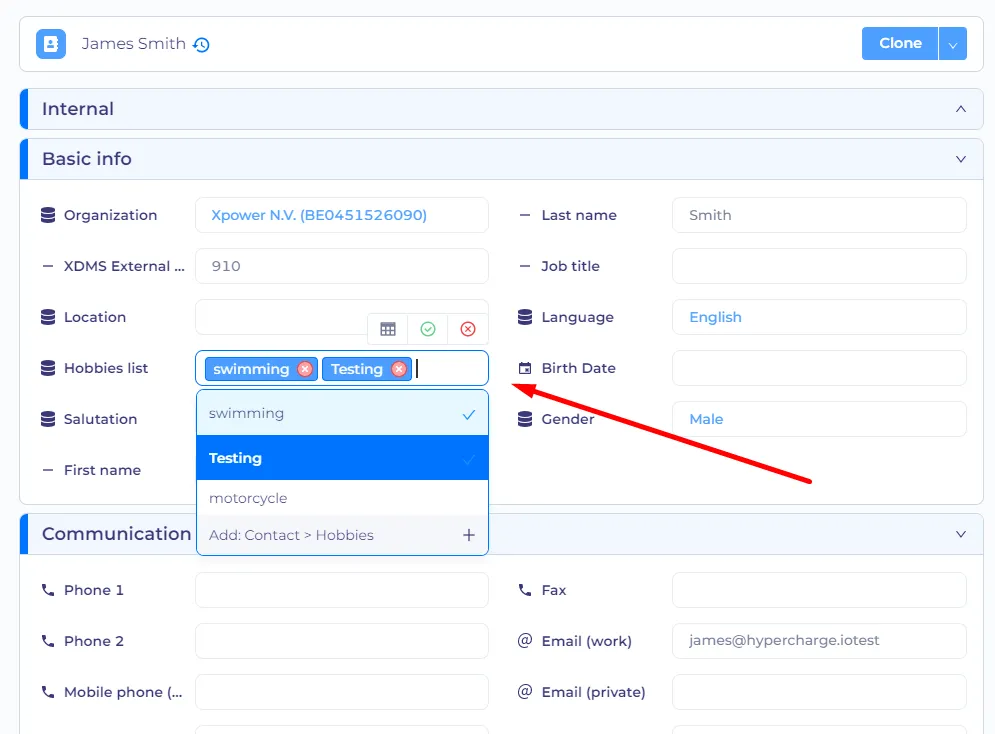This screenshot has width=995, height=734.
Task: Collapse the Basic info section chevron
Action: tap(961, 159)
